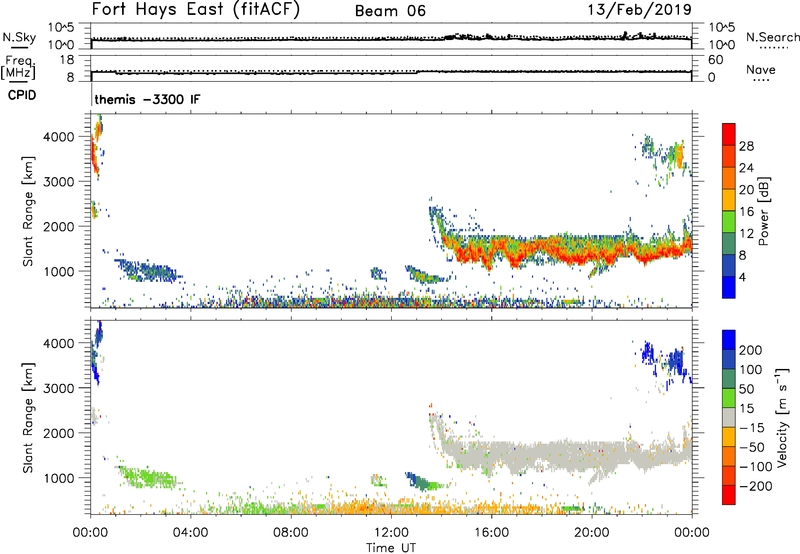Click the orange power segment between 20 and 24
The image size is (800, 554).
[x=729, y=178]
